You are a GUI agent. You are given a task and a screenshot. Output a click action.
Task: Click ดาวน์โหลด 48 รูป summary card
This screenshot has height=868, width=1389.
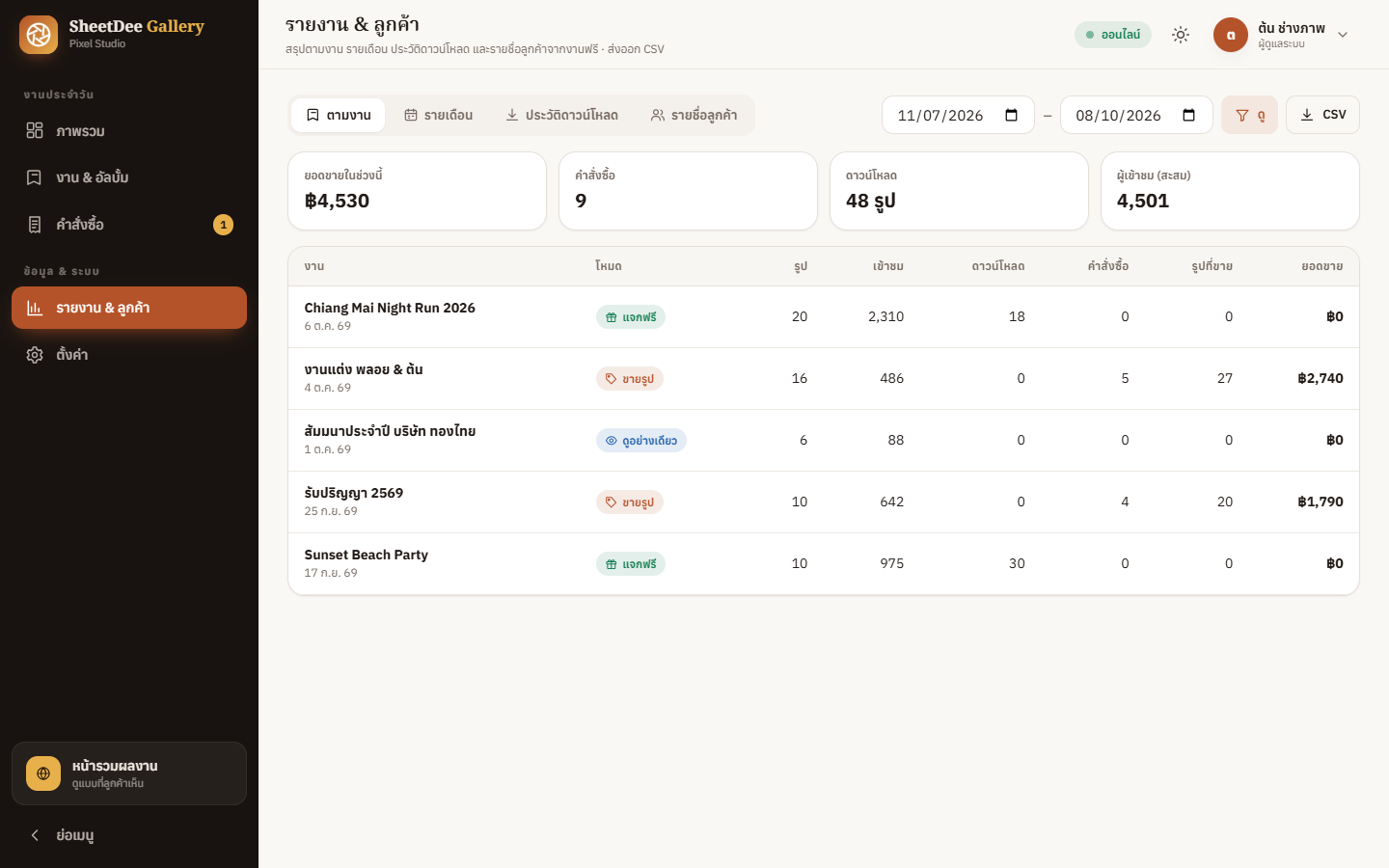(x=959, y=191)
